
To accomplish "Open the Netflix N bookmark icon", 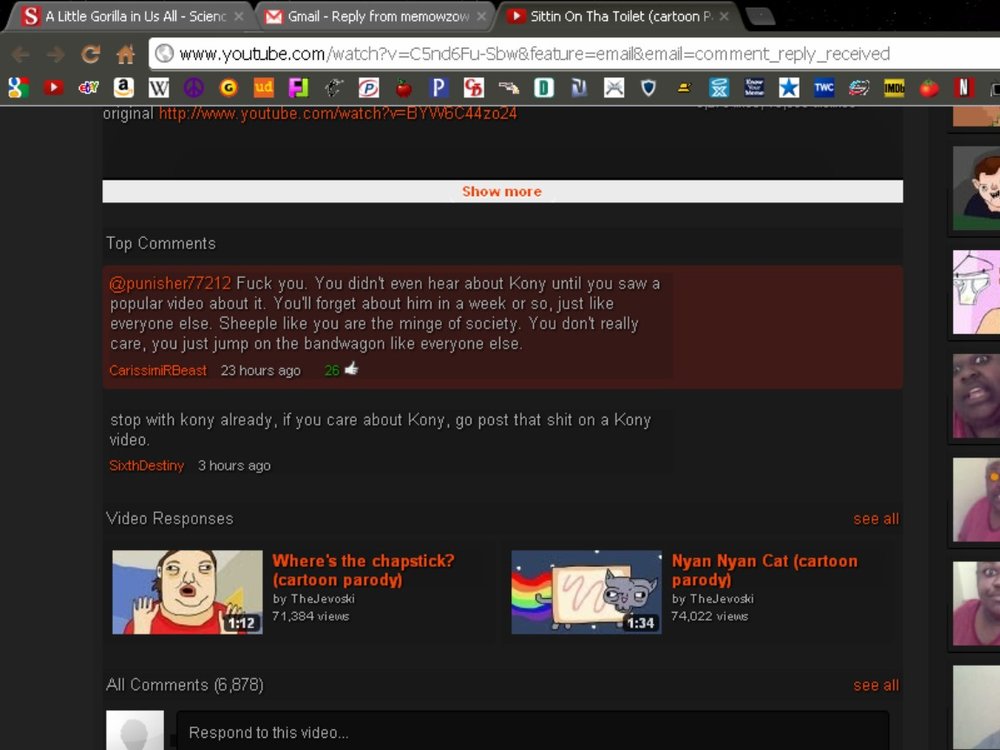I will tap(964, 87).
